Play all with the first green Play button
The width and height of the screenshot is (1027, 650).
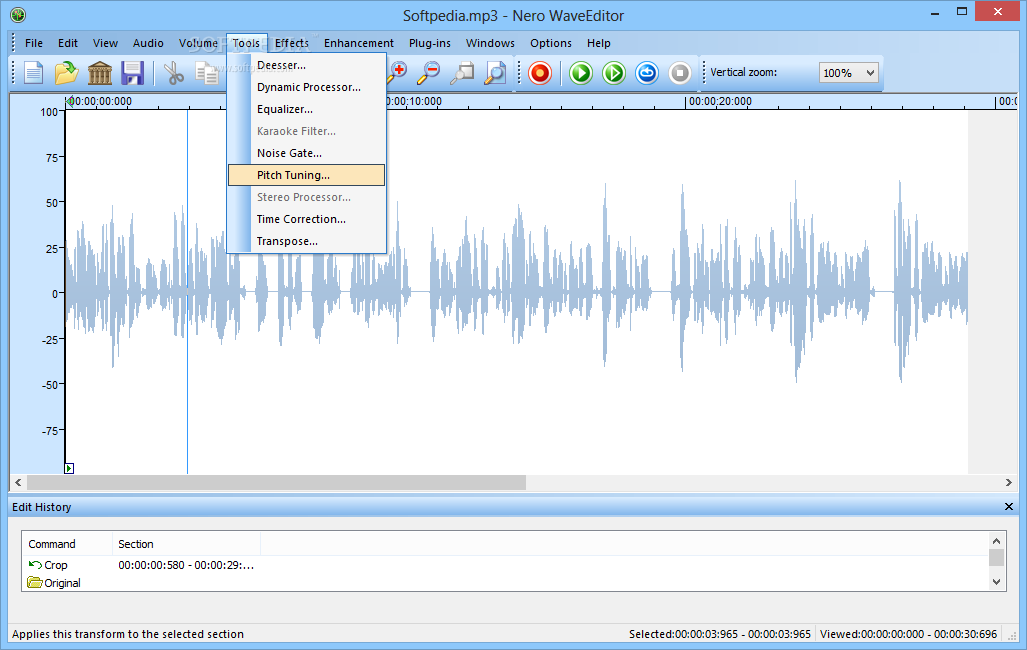coord(580,73)
